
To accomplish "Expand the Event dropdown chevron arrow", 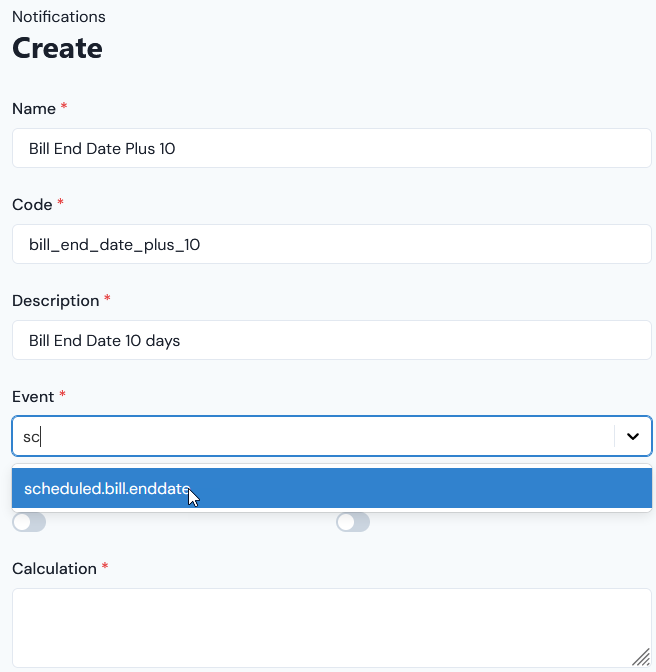I will (x=632, y=436).
